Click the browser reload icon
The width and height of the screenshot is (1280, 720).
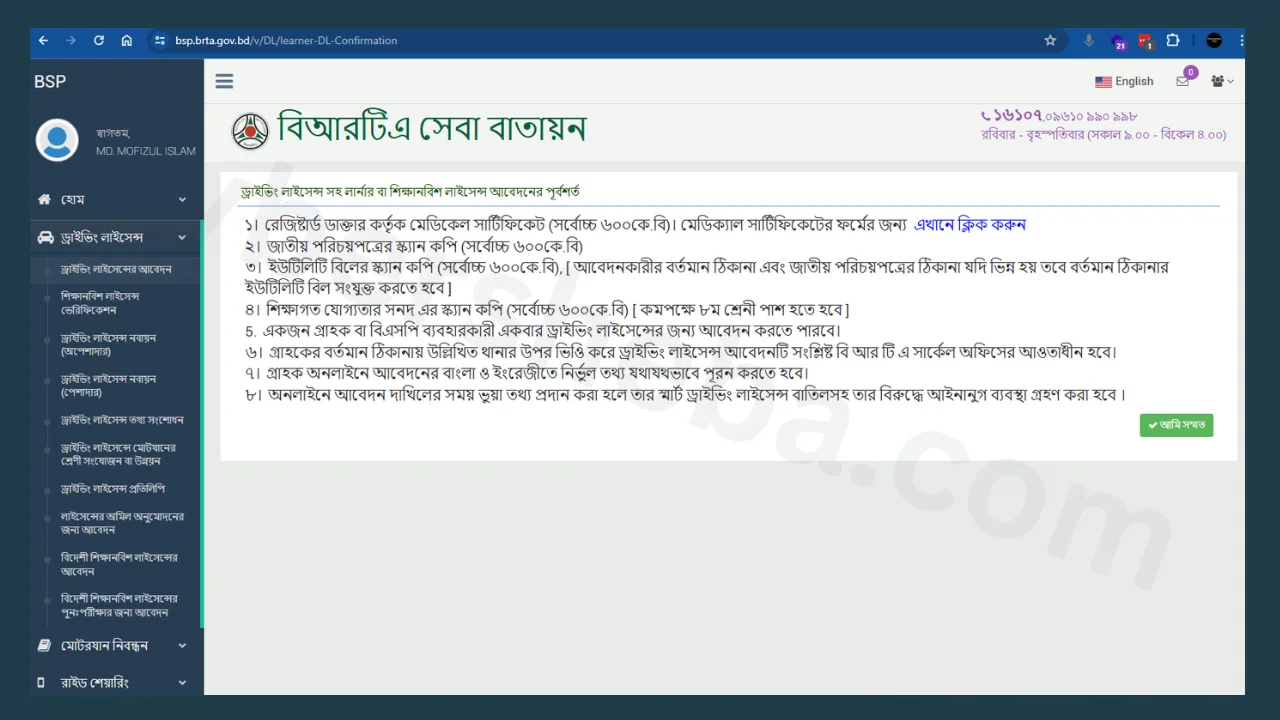click(98, 40)
